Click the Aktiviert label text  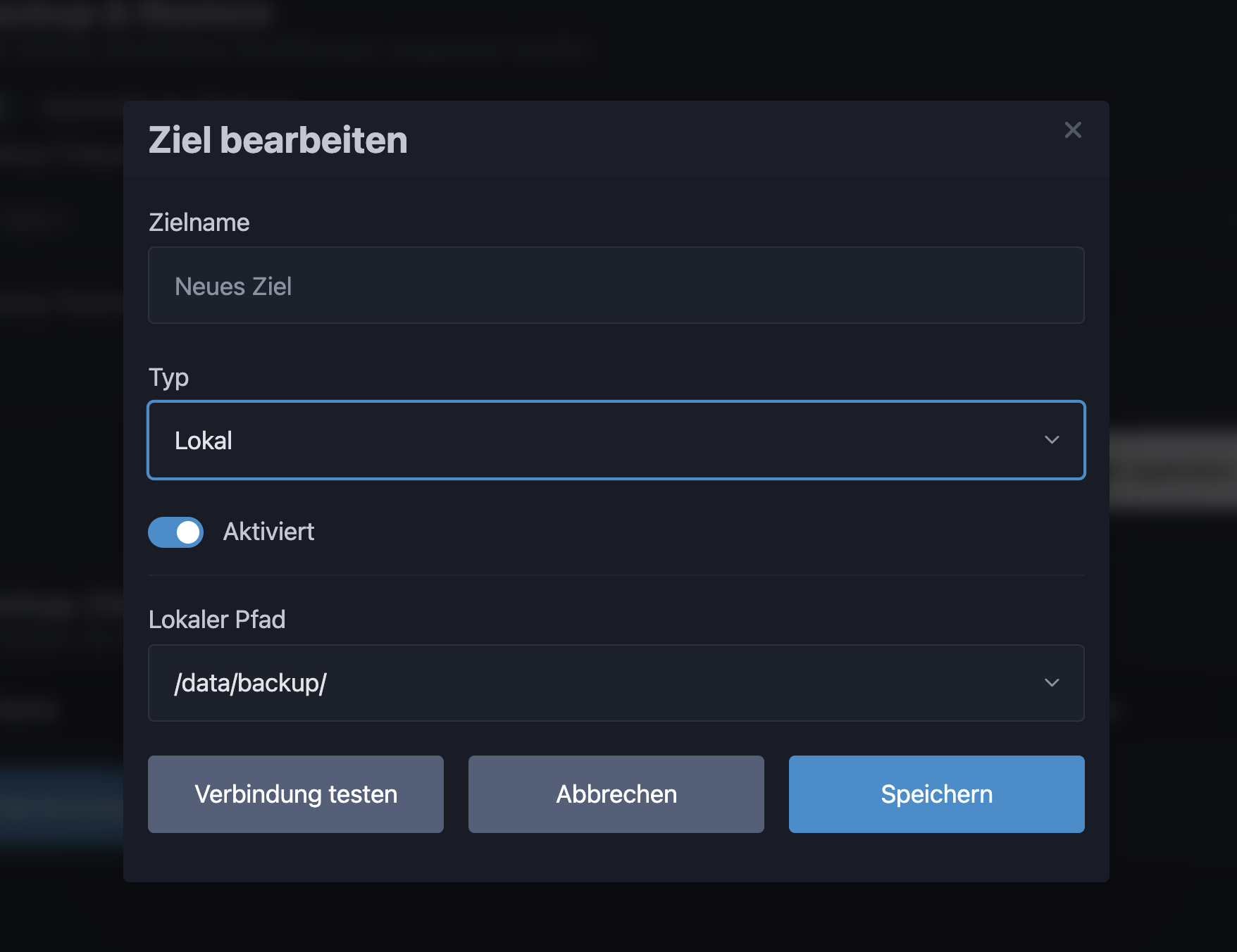pyautogui.click(x=268, y=532)
